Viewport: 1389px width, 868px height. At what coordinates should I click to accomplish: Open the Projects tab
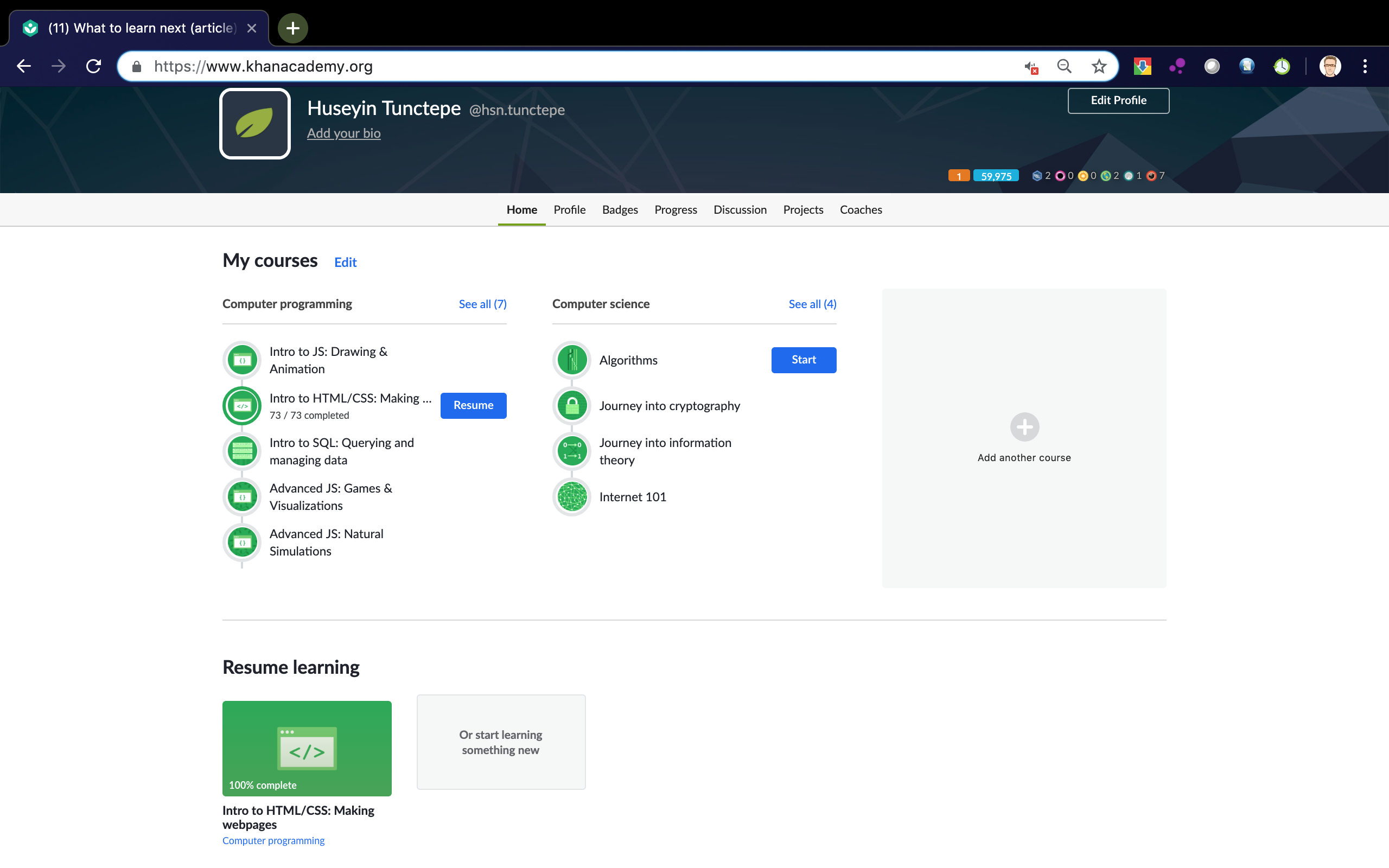(x=803, y=209)
